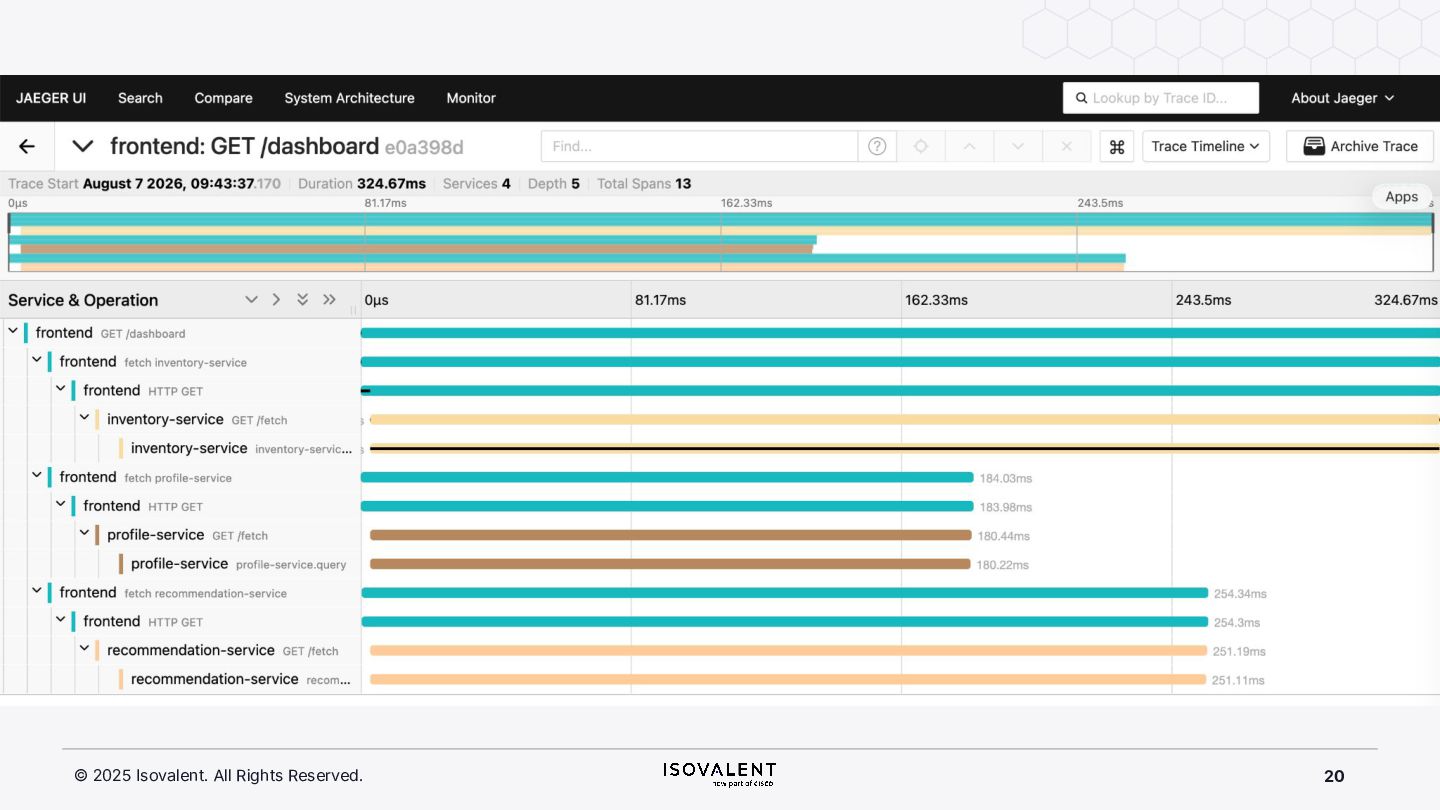Click the trace ID e0a398d text
The height and width of the screenshot is (810, 1440).
point(424,148)
